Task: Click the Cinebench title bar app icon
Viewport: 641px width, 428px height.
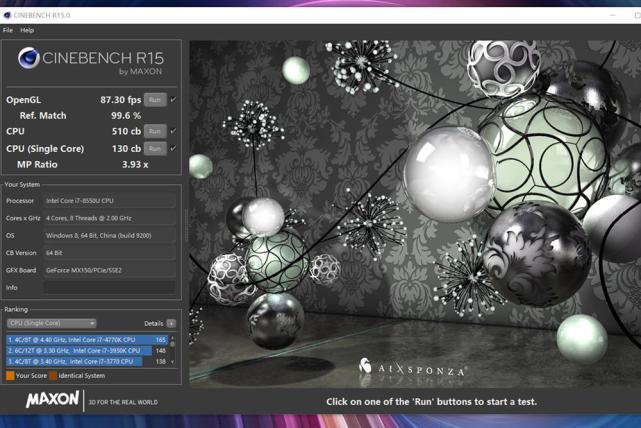Action: pyautogui.click(x=7, y=16)
